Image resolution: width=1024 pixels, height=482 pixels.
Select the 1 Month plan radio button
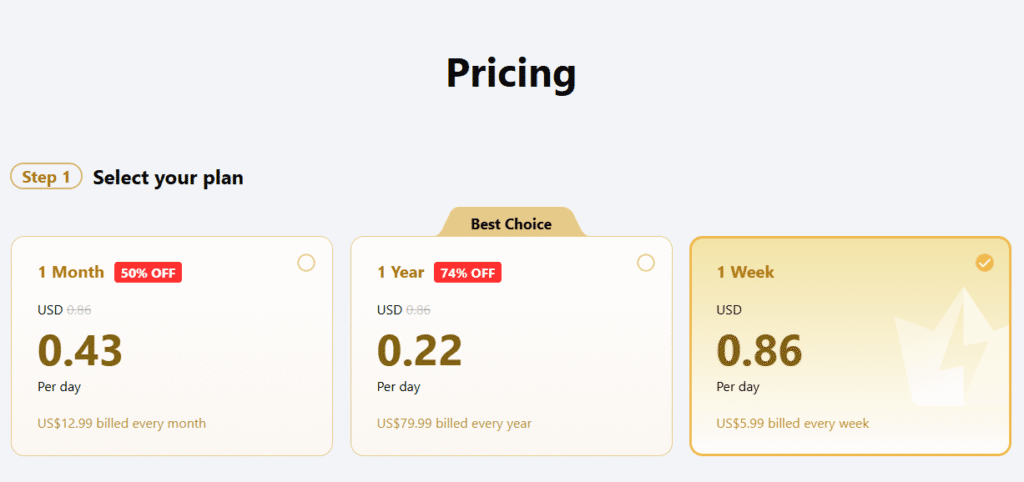coord(306,263)
